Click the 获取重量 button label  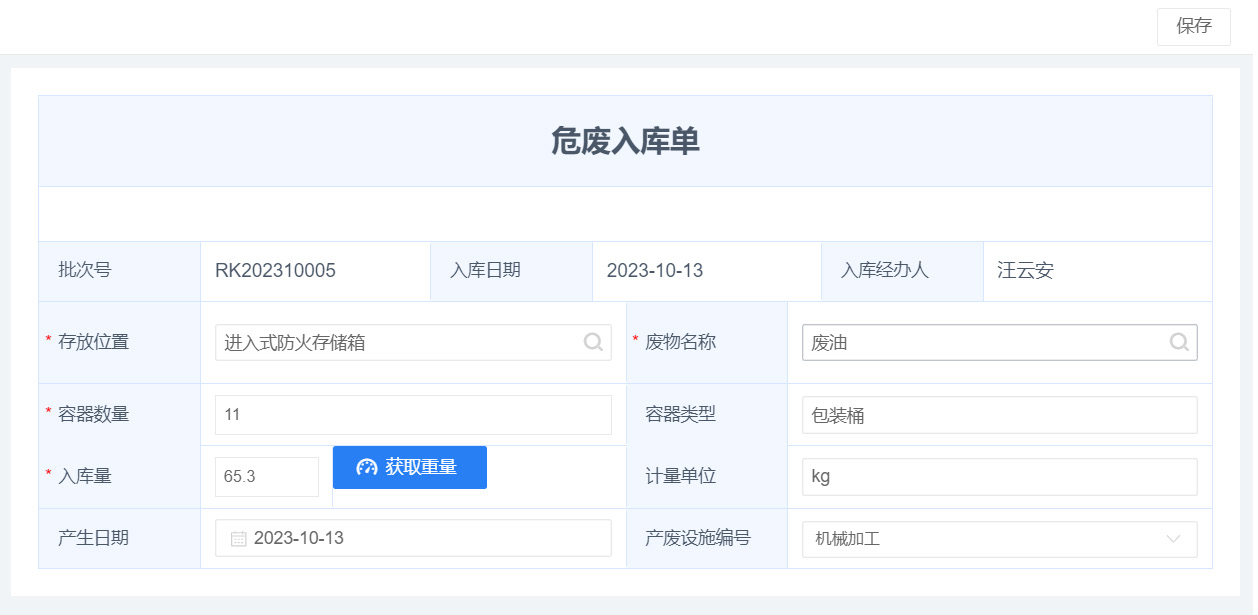pyautogui.click(x=421, y=467)
